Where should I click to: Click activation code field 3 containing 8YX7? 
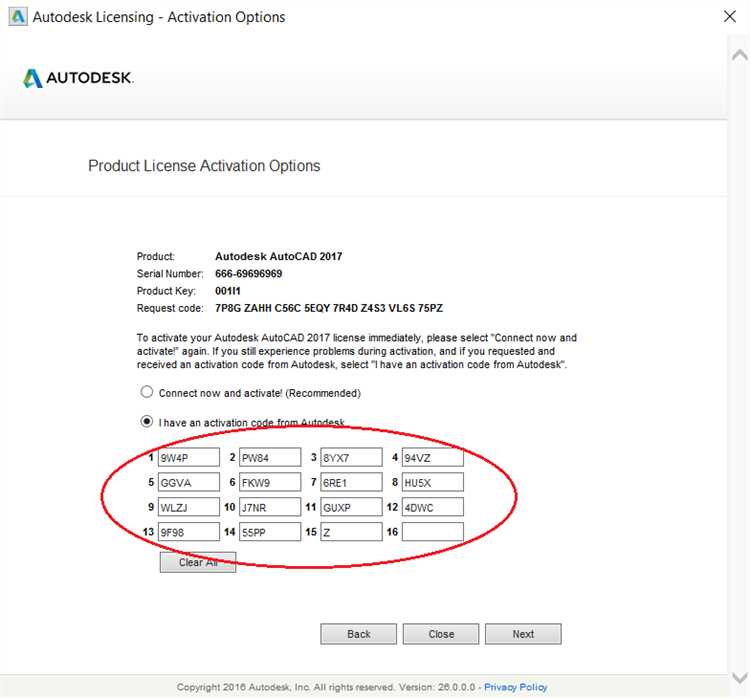click(352, 457)
